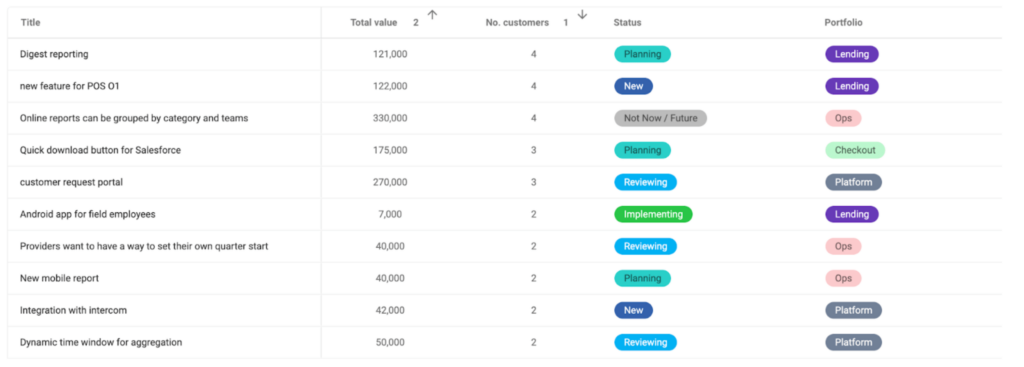Click Lending portfolio tag for Android app row
The width and height of the screenshot is (1024, 367).
click(x=852, y=214)
